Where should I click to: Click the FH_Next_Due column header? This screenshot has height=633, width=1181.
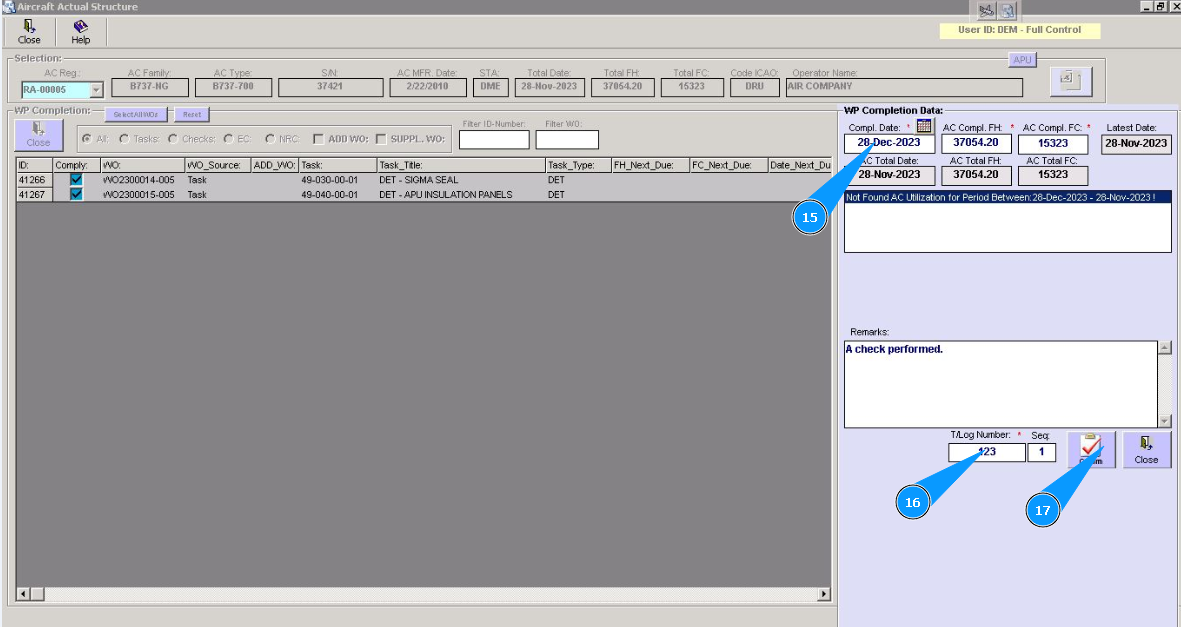(651, 165)
